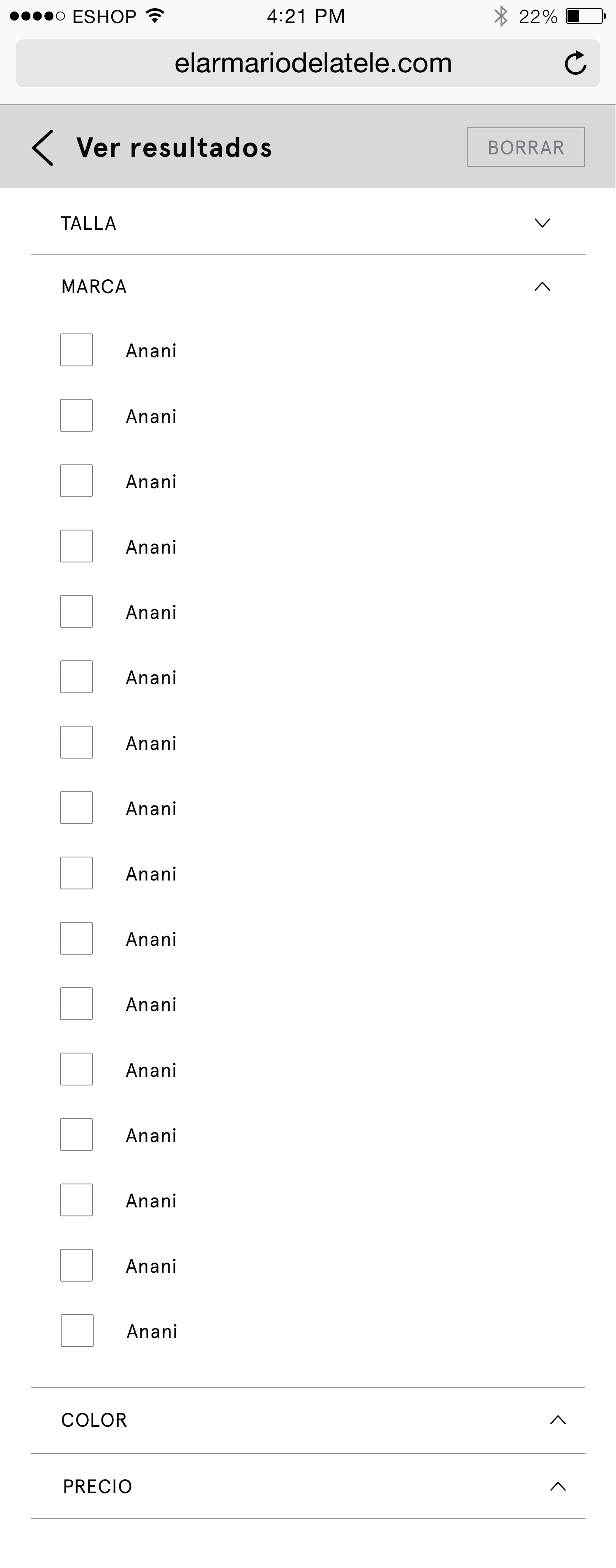Select the PRECIO filter label

coord(97,1486)
